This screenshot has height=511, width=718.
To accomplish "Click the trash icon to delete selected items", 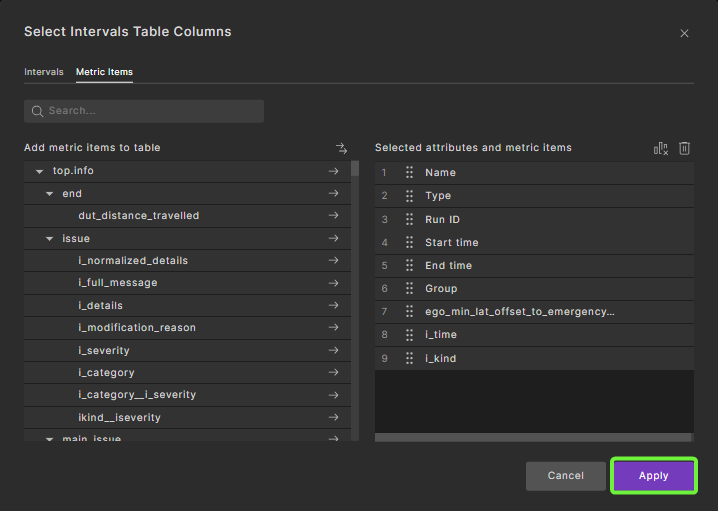I will (684, 148).
